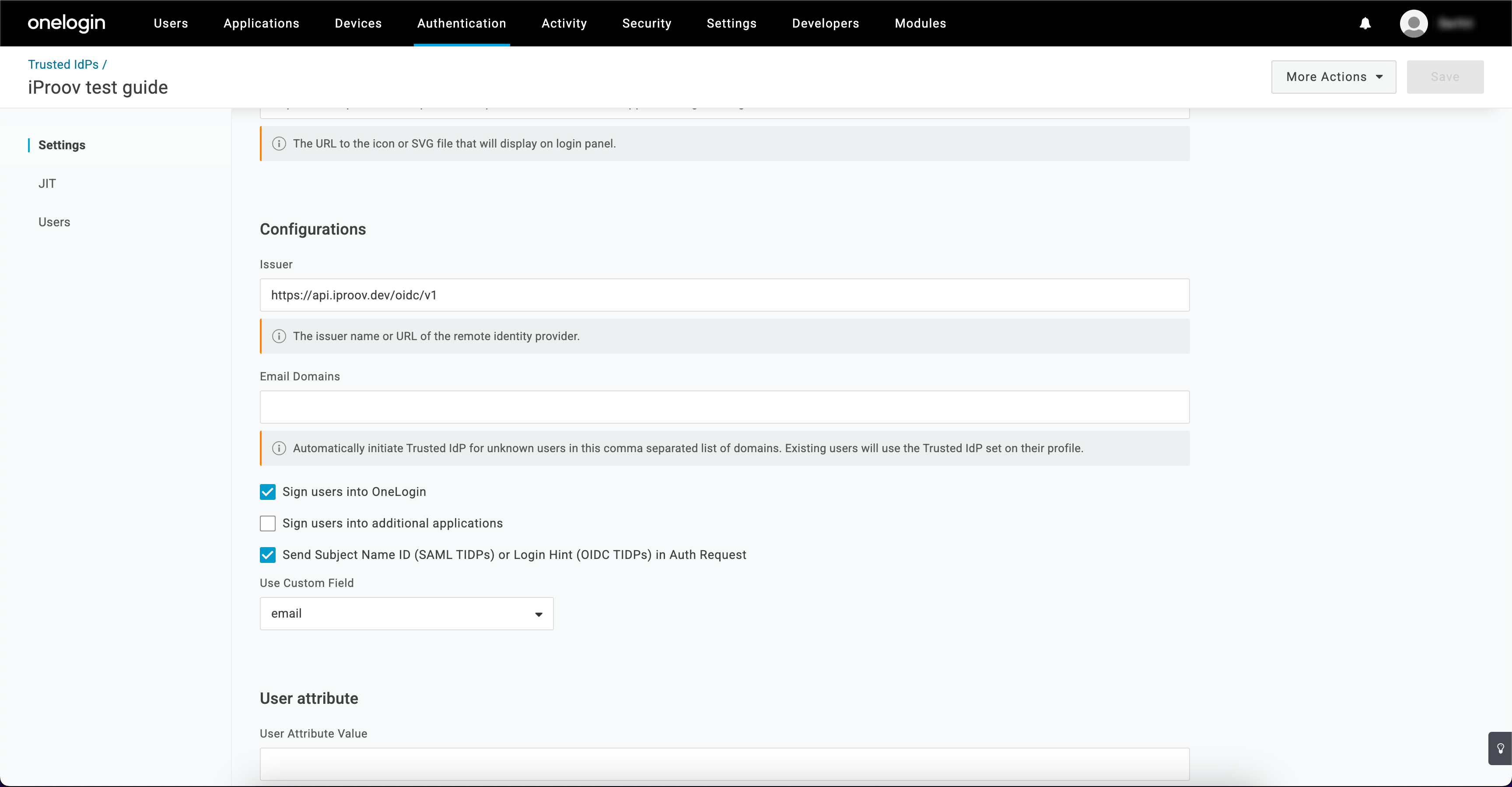Open the Use Custom Field email dropdown
The height and width of the screenshot is (787, 1512).
point(406,614)
